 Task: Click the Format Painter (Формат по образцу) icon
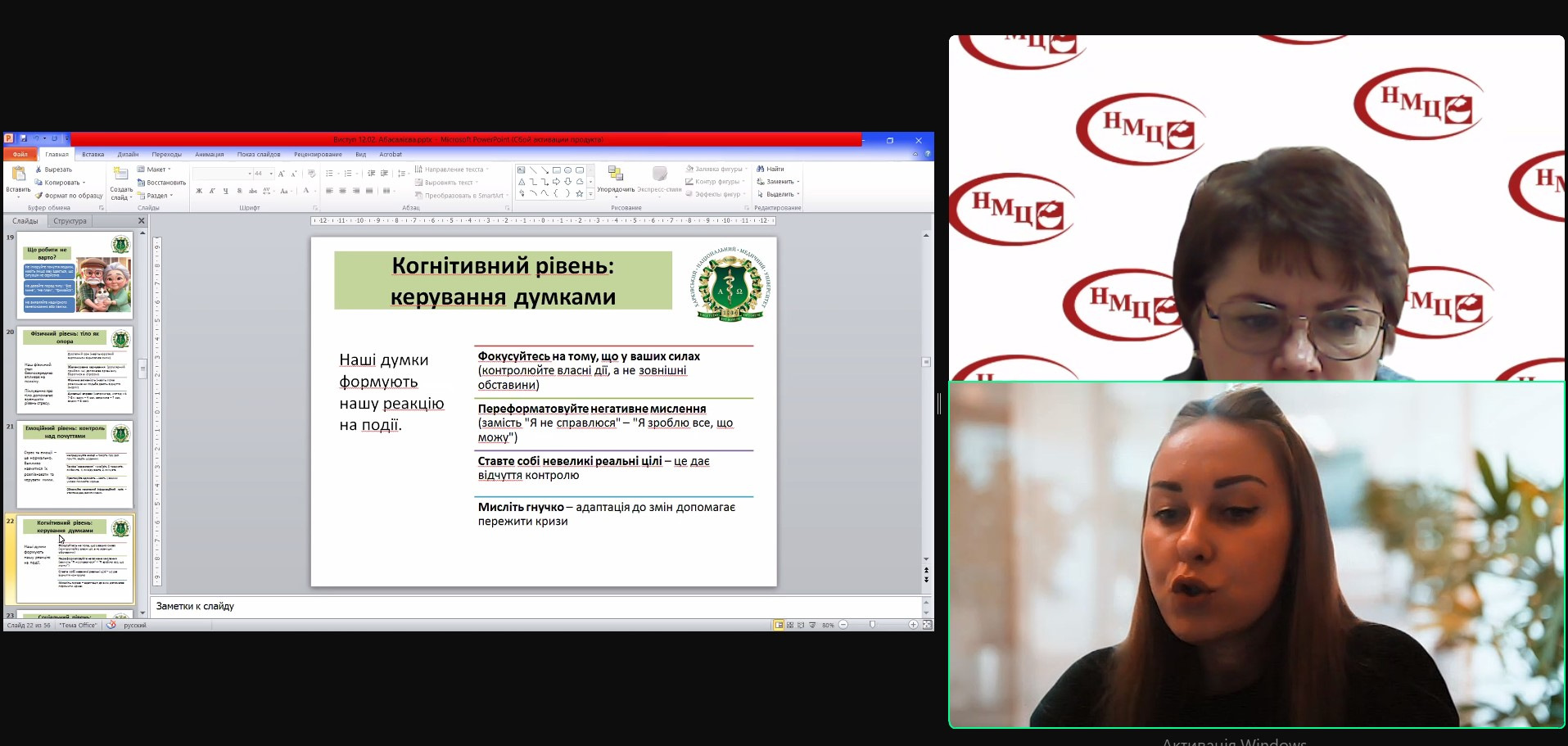(x=38, y=196)
